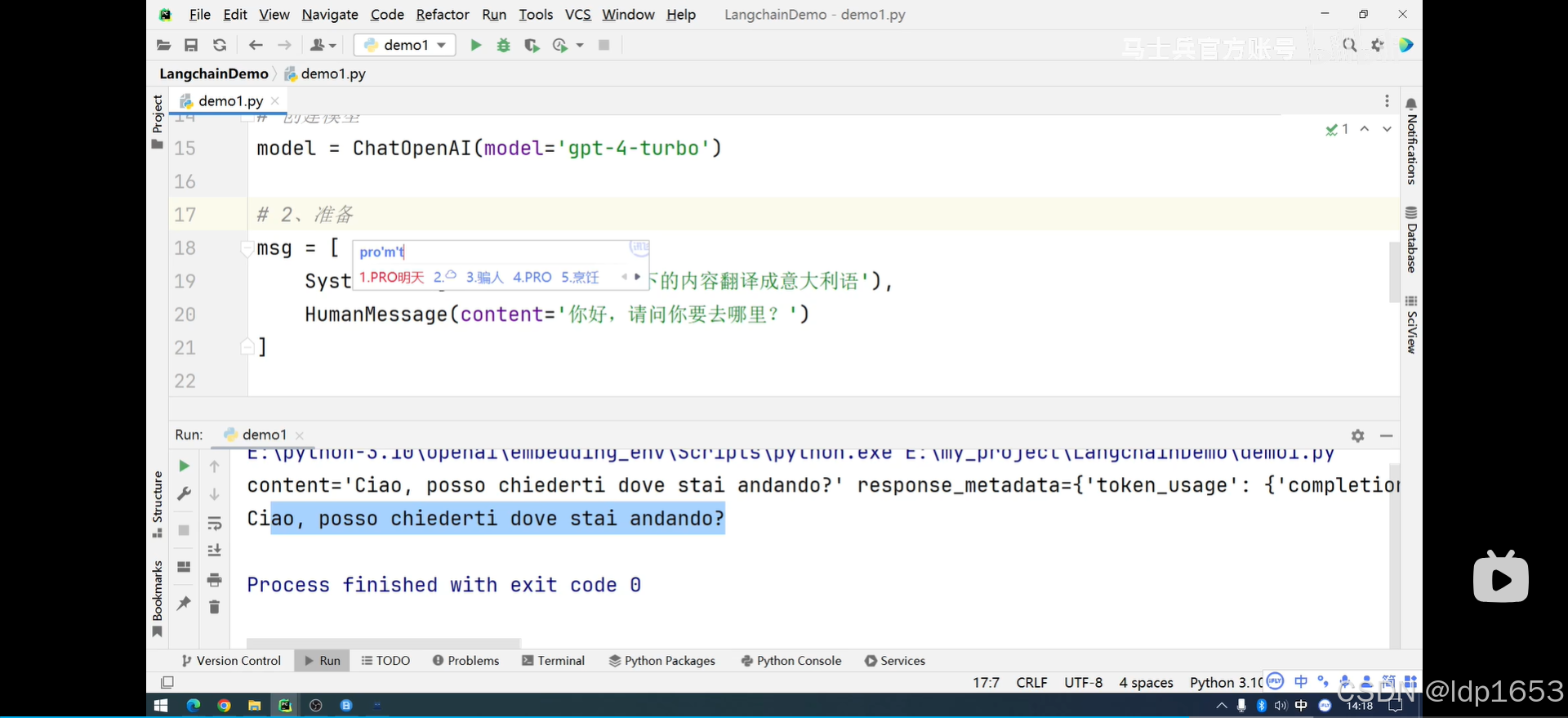Click the Reload from disk icon

pos(220,45)
